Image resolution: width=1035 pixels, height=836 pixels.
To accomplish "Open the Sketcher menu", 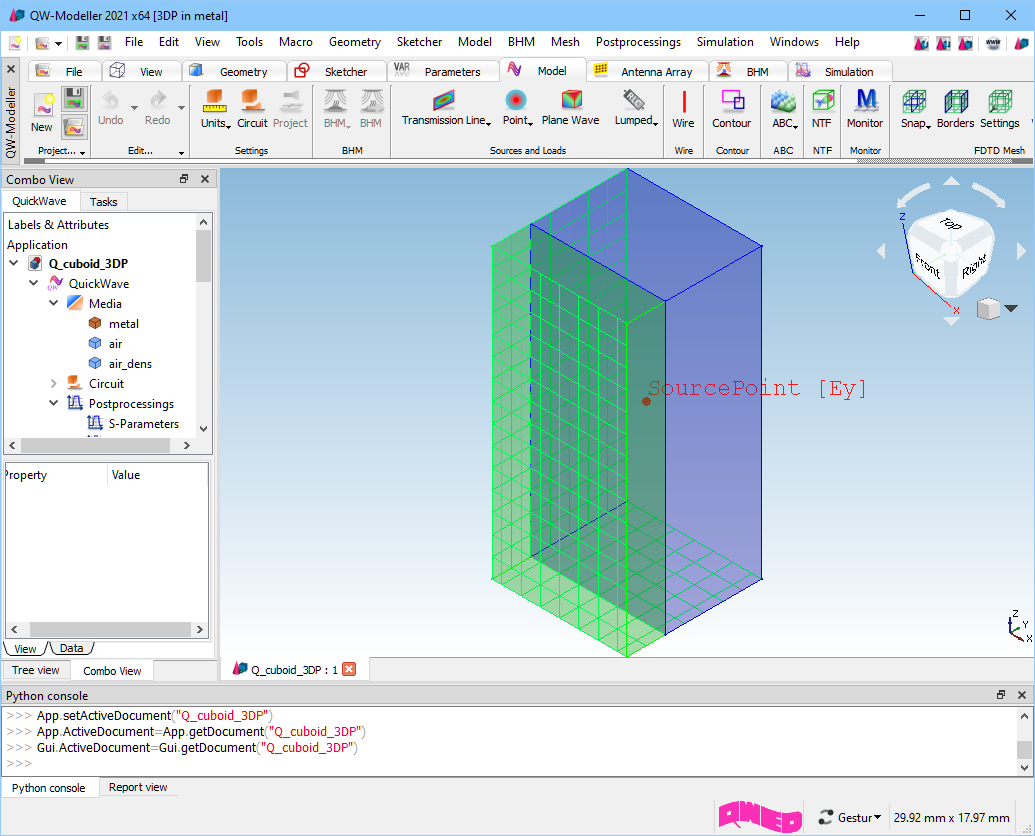I will (419, 42).
